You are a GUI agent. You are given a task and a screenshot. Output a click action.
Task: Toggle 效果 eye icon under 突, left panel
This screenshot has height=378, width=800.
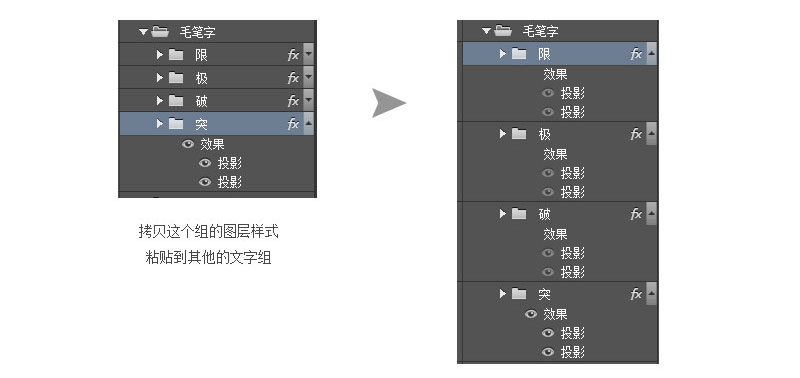click(x=188, y=144)
